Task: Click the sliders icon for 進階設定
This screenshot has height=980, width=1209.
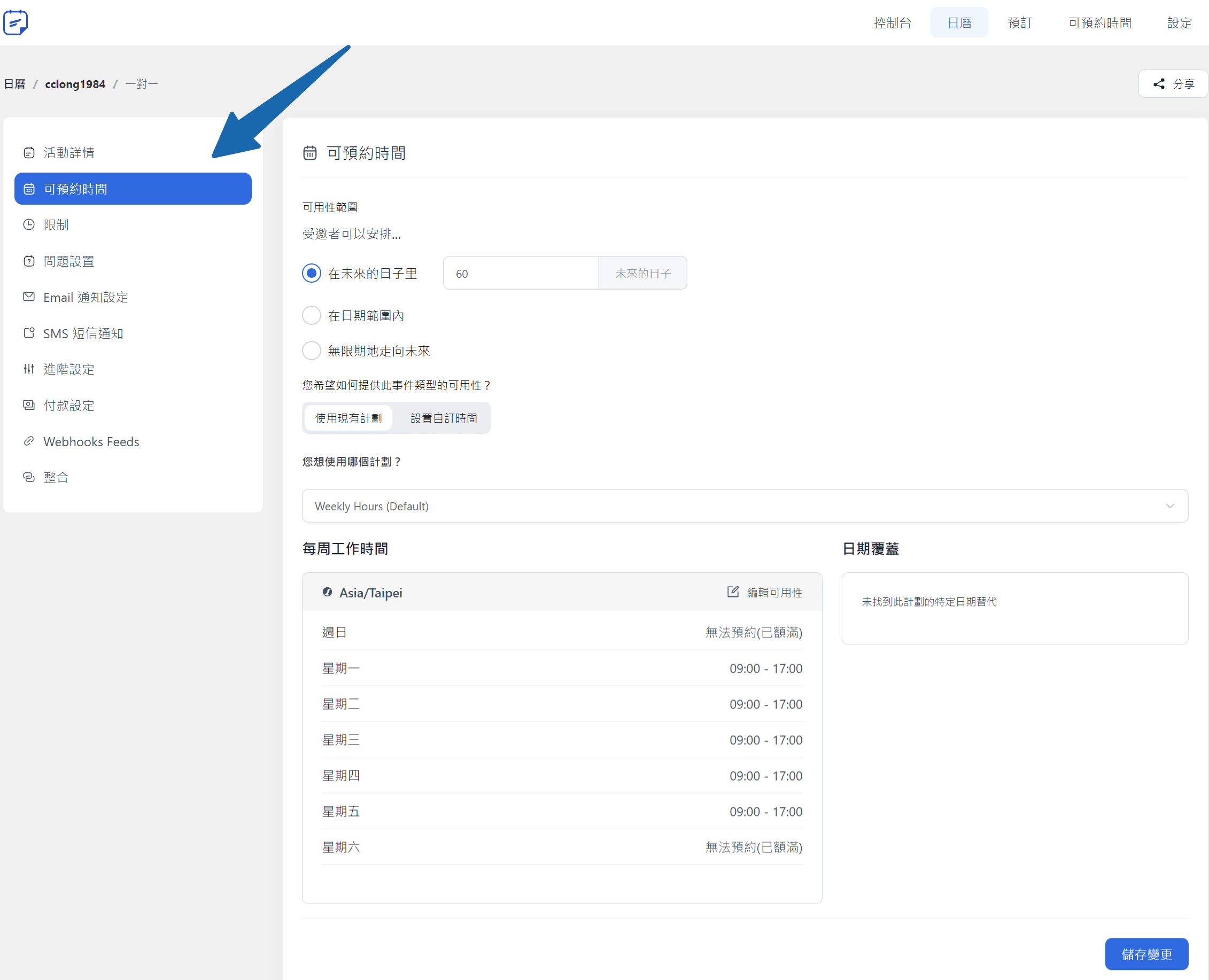Action: click(x=29, y=369)
